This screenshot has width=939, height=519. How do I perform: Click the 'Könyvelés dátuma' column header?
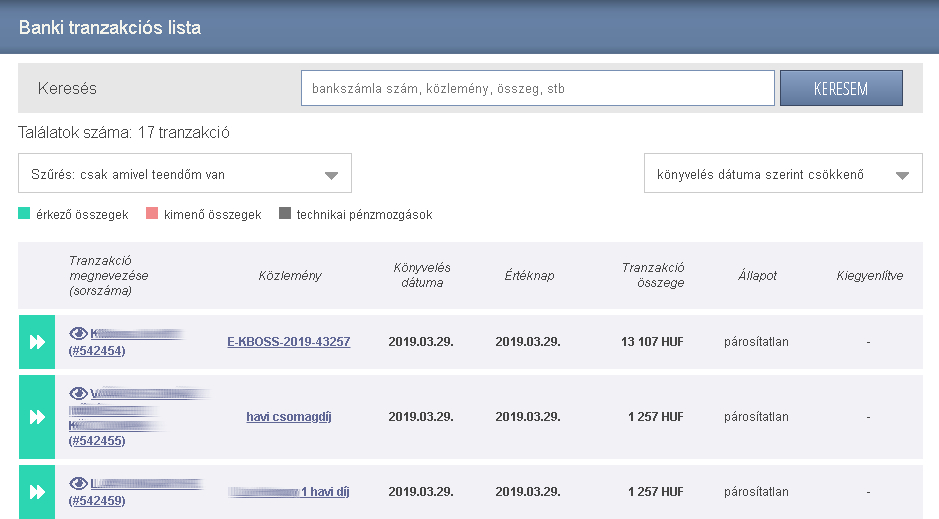click(421, 275)
